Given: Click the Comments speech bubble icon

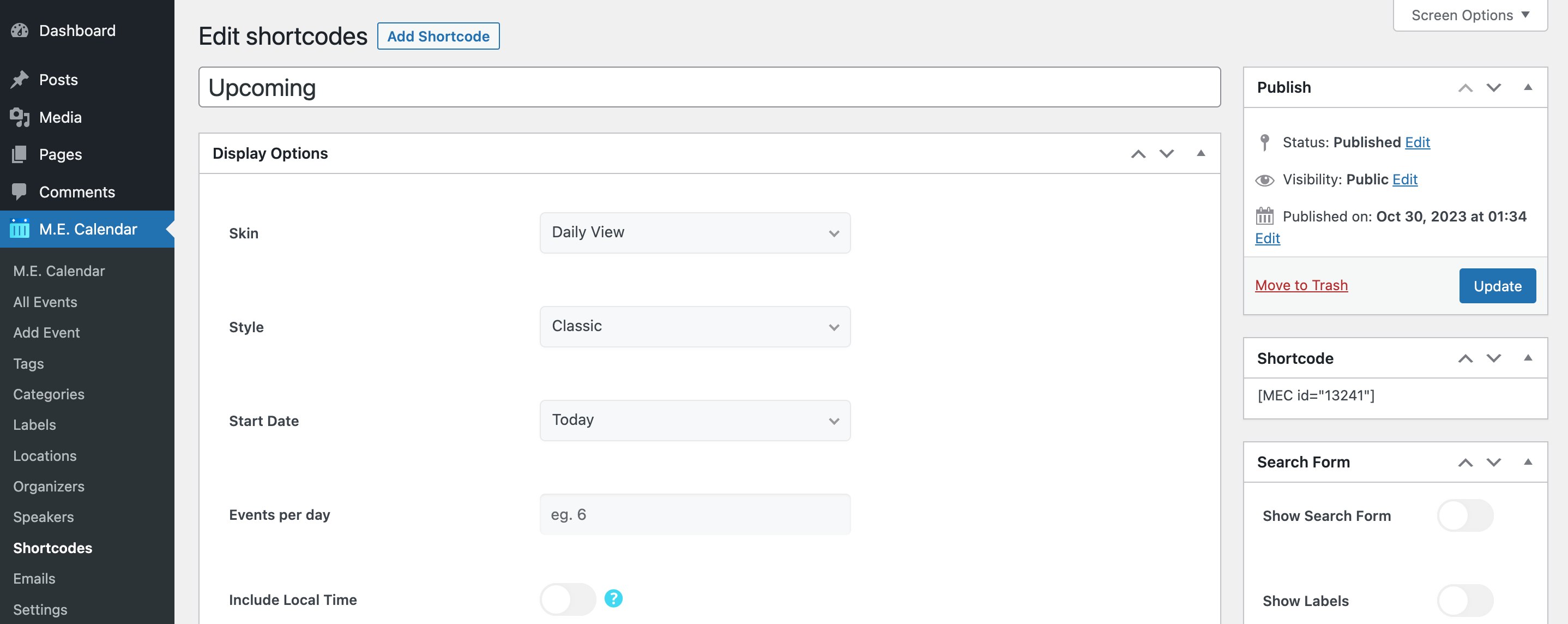Looking at the screenshot, I should pos(20,192).
